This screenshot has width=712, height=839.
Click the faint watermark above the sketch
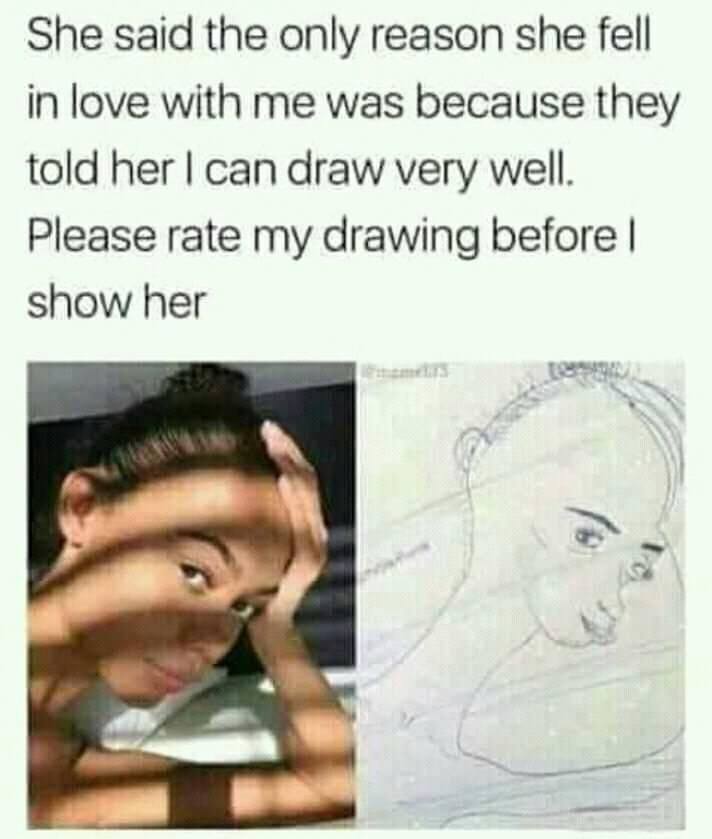click(407, 369)
